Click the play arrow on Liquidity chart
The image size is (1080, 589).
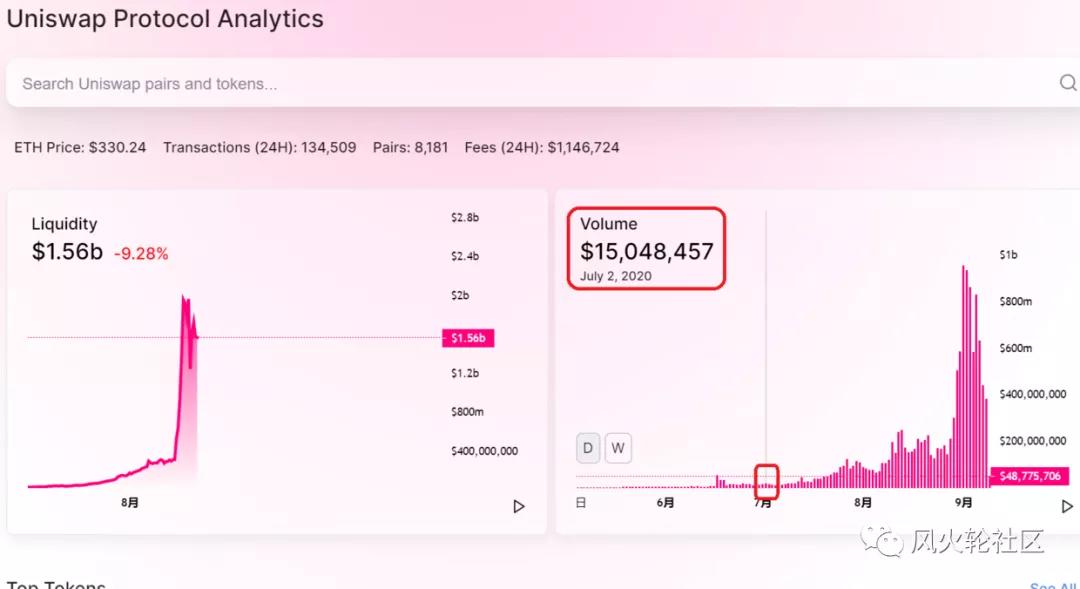click(519, 506)
